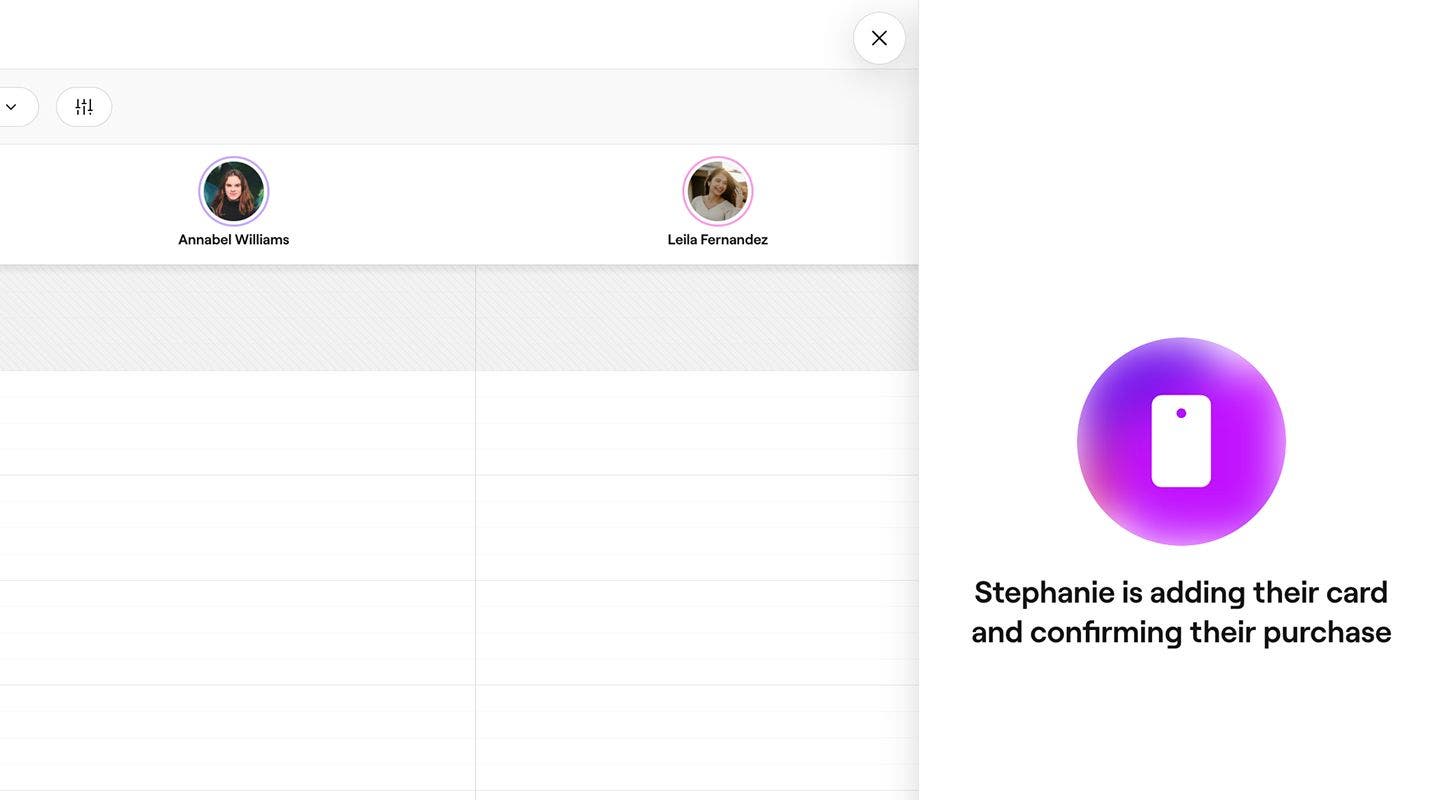Screen dimensions: 1440x800
Task: Pick the first open slot in Leila Fernandez's column
Action: pyautogui.click(x=697, y=384)
